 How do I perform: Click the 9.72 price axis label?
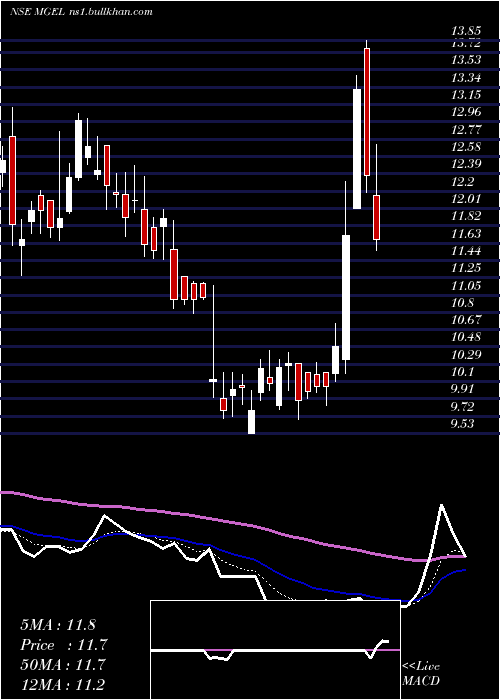click(x=462, y=407)
